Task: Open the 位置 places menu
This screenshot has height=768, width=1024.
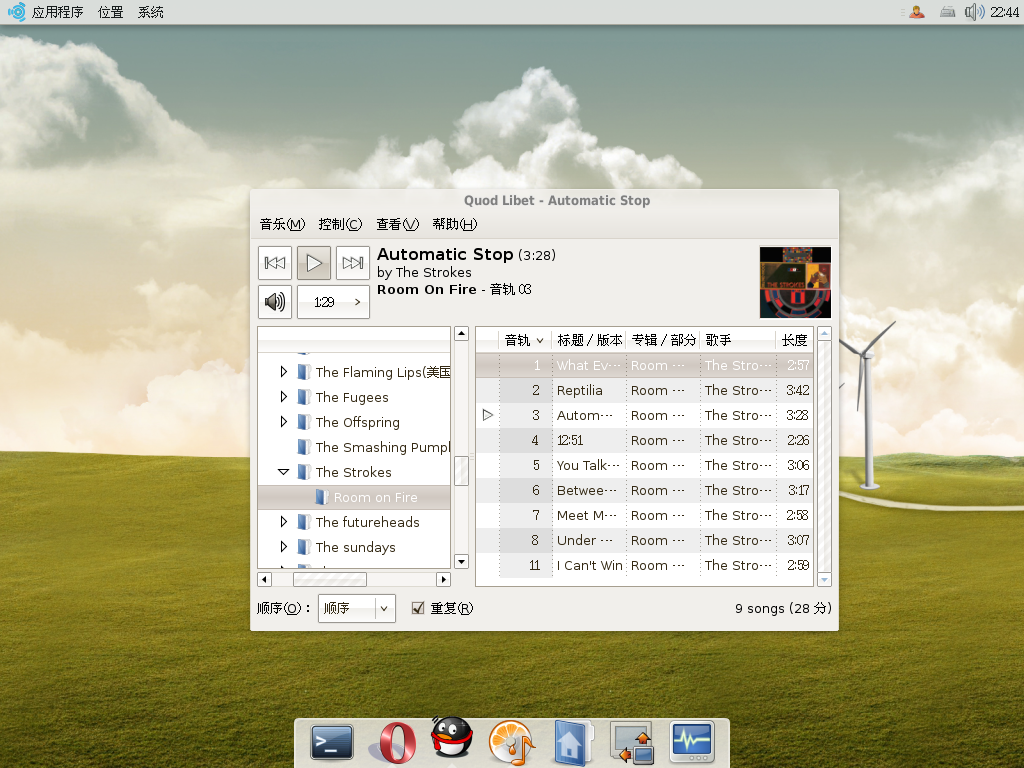Action: pyautogui.click(x=110, y=12)
